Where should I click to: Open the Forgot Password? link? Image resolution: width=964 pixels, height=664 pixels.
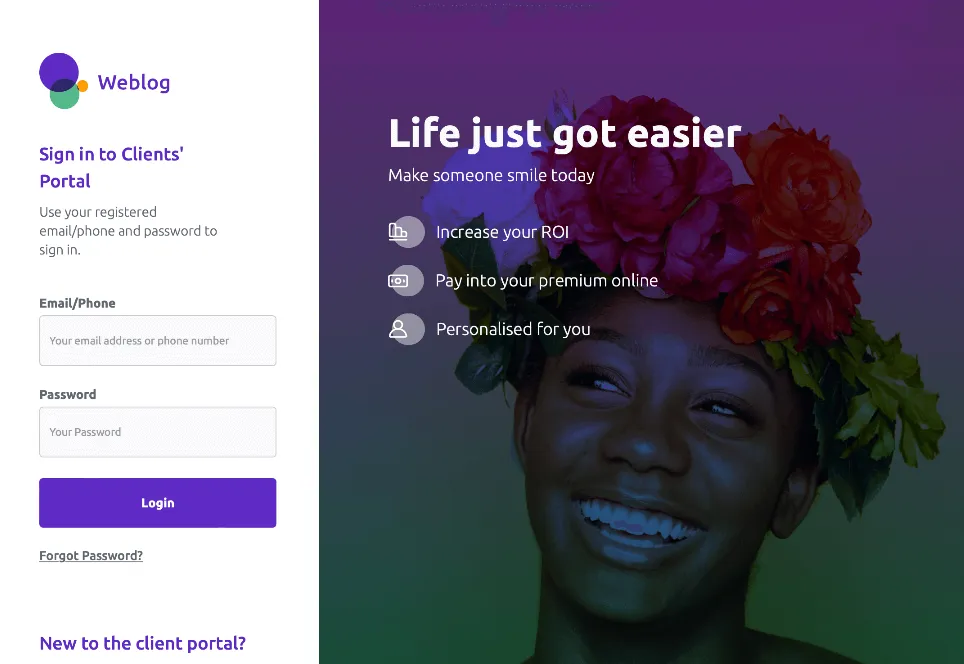(91, 556)
